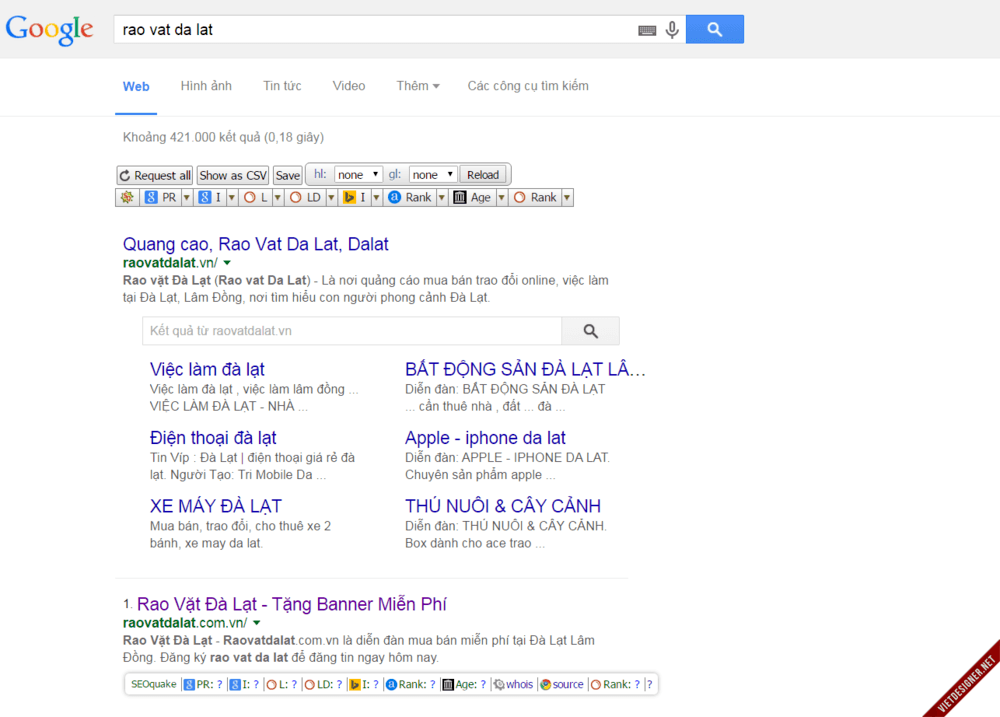
Task: Open the 'BẤT ĐỘNG SẢN ĐÀ LẠT LÂ...' sitelink
Action: pyautogui.click(x=526, y=369)
